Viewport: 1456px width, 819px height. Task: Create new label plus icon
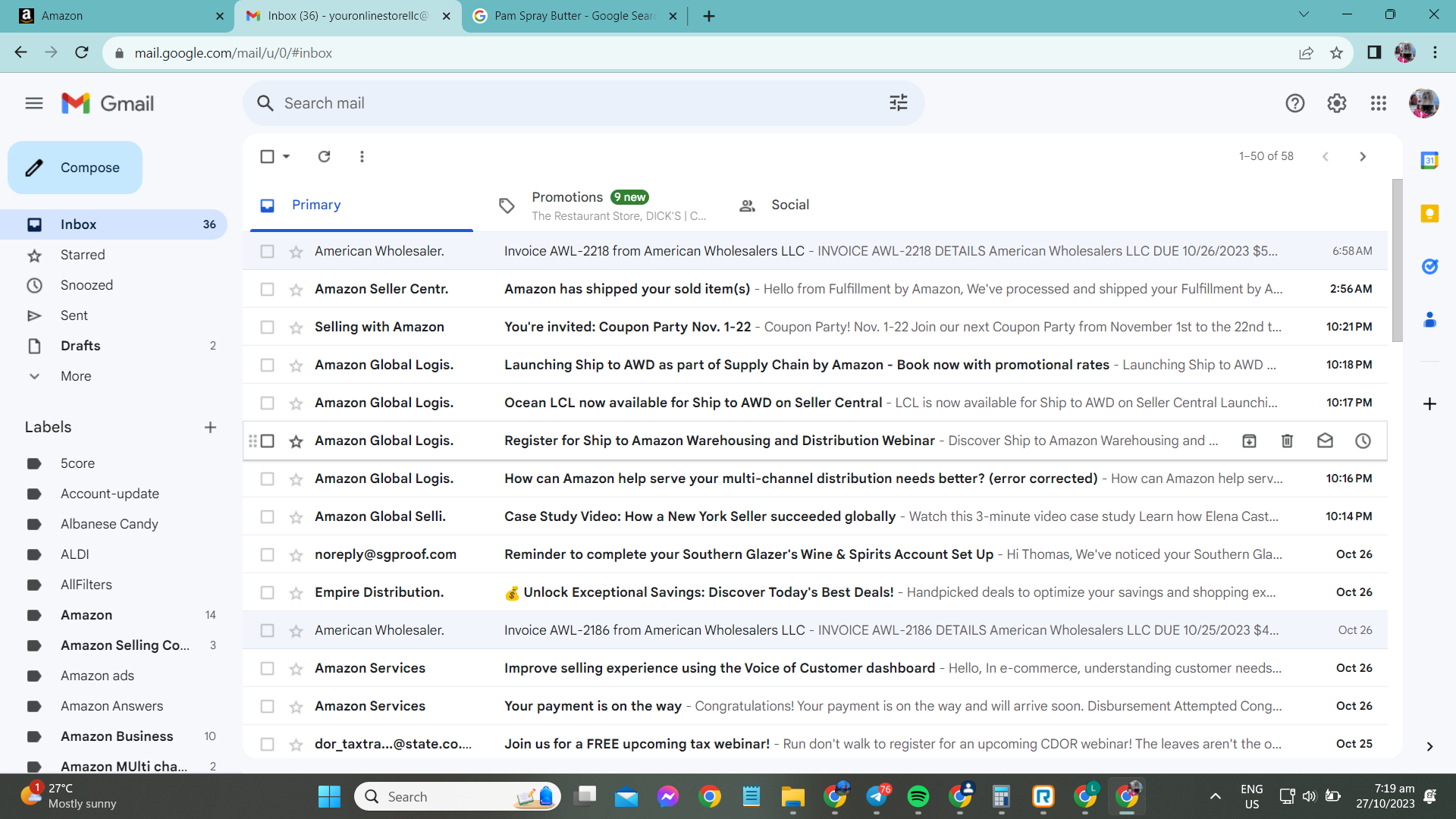pos(210,428)
